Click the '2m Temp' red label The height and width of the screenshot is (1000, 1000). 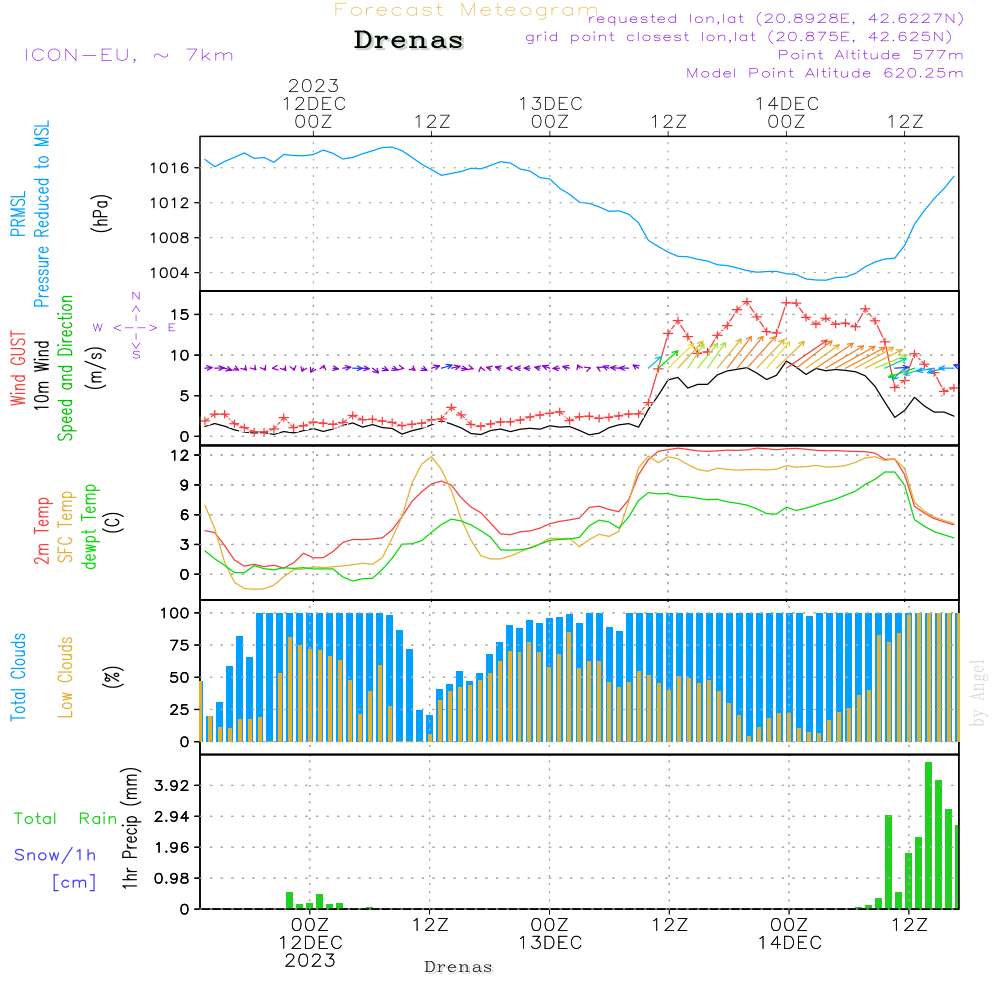[x=41, y=531]
